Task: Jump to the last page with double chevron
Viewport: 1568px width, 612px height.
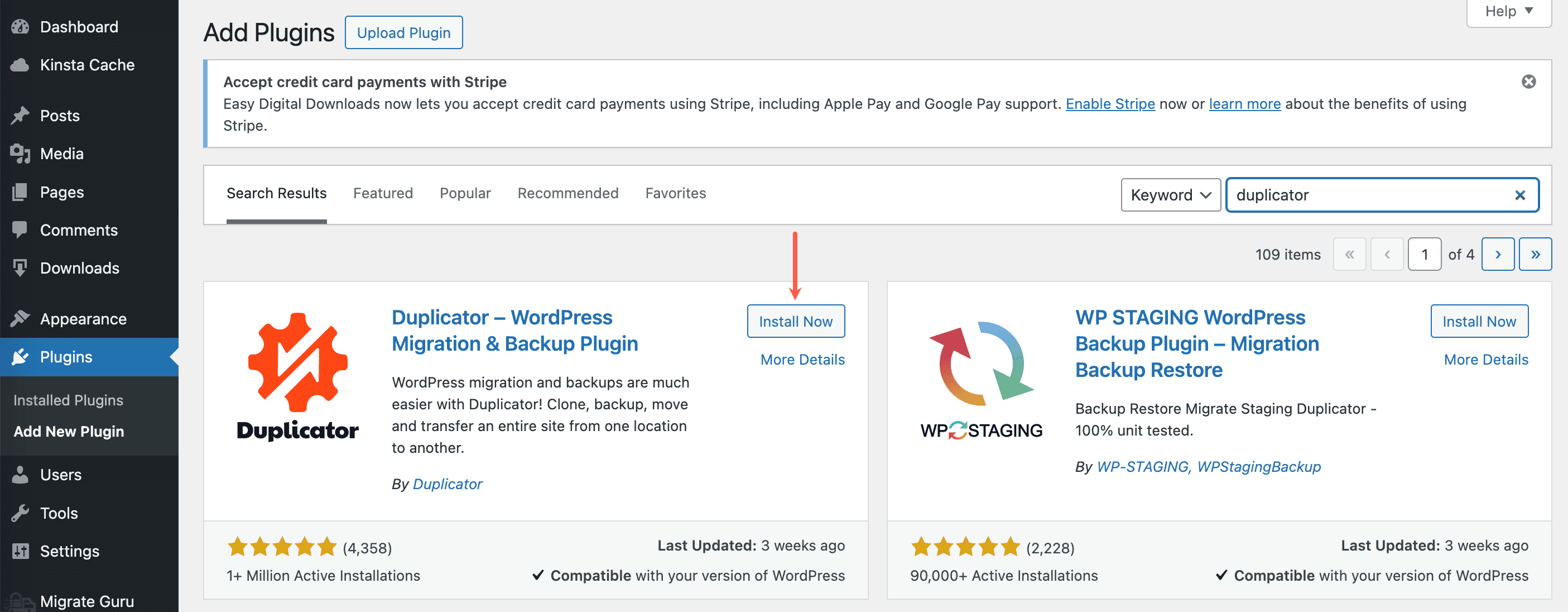Action: point(1536,254)
